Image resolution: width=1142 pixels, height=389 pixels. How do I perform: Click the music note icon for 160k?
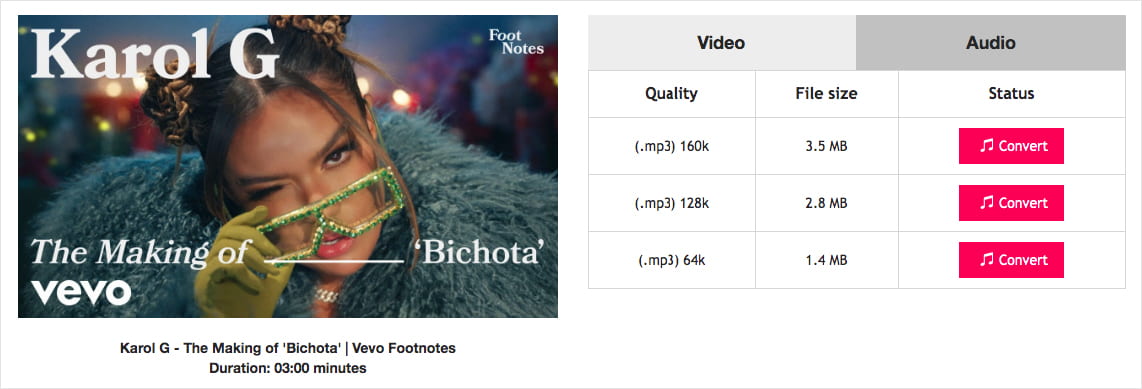click(x=986, y=146)
